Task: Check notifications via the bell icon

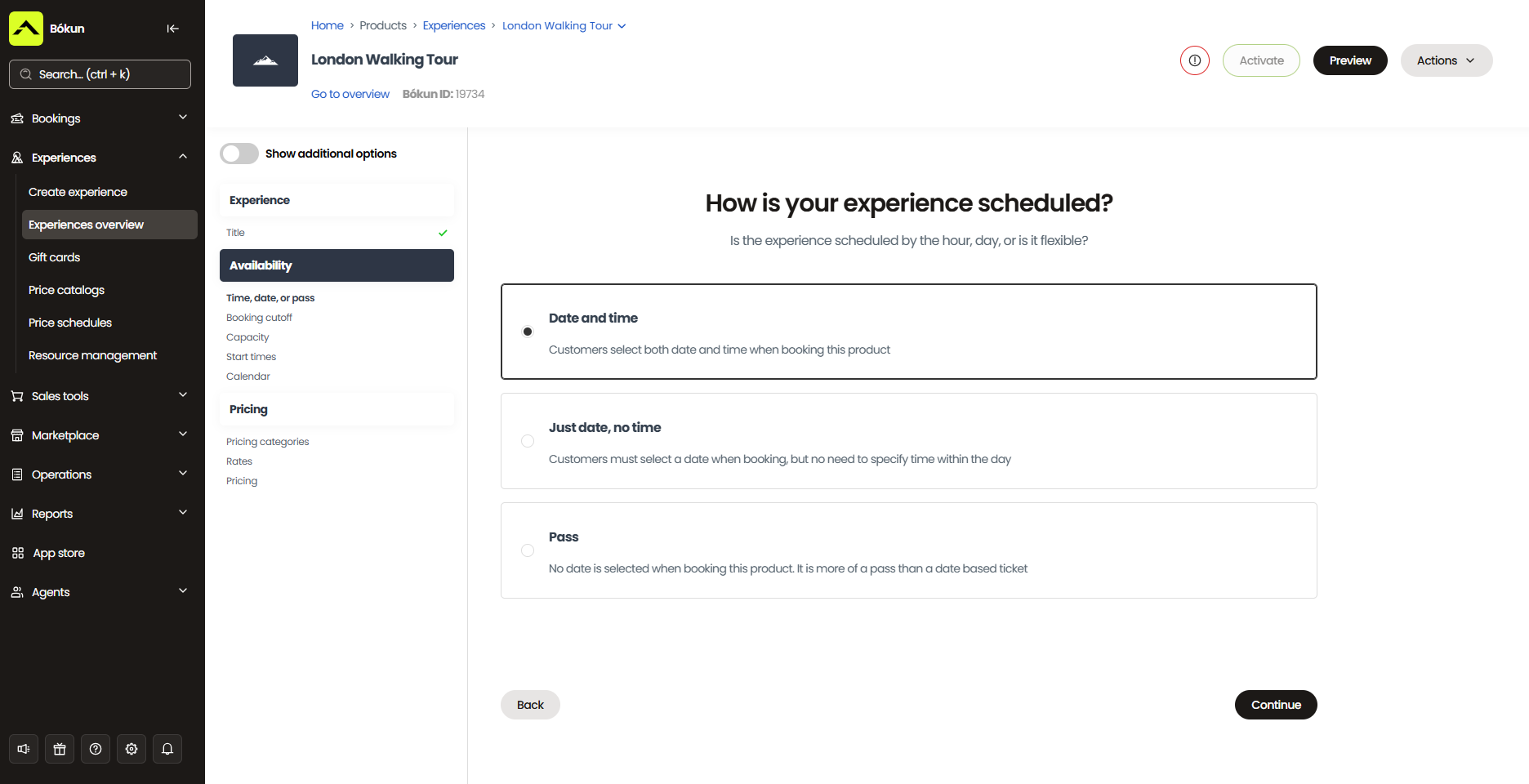Action: point(167,748)
